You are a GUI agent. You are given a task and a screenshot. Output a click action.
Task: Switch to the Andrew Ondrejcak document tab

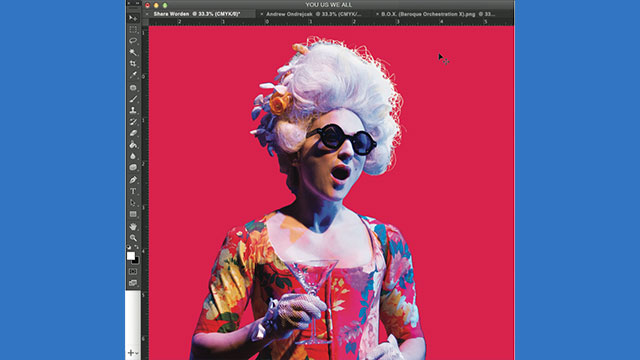(x=313, y=14)
